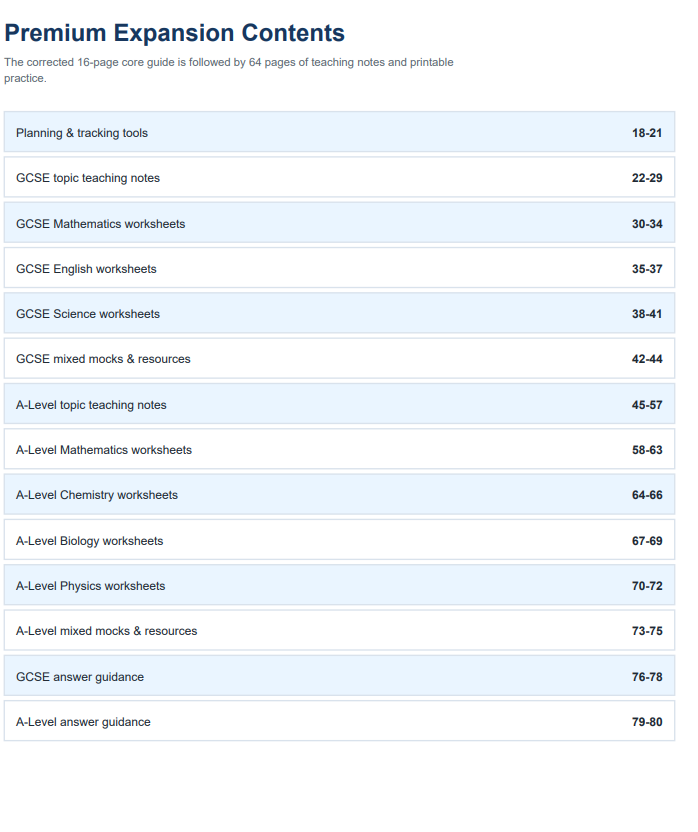Click page range '70-72'
Image resolution: width=698 pixels, height=832 pixels.
pos(647,586)
